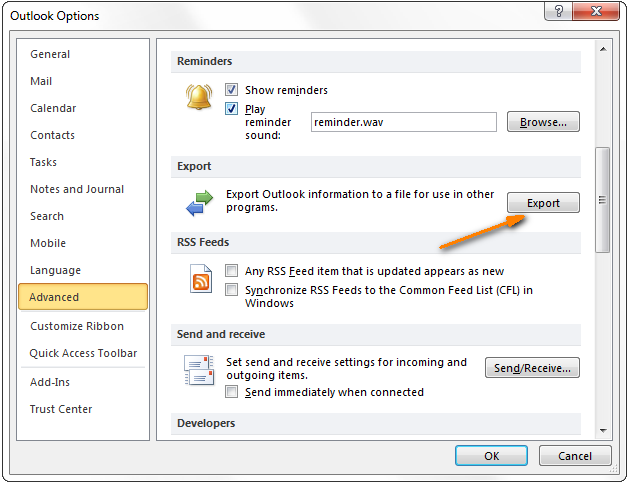Open the Calendar options category
The height and width of the screenshot is (485, 629).
(x=53, y=108)
